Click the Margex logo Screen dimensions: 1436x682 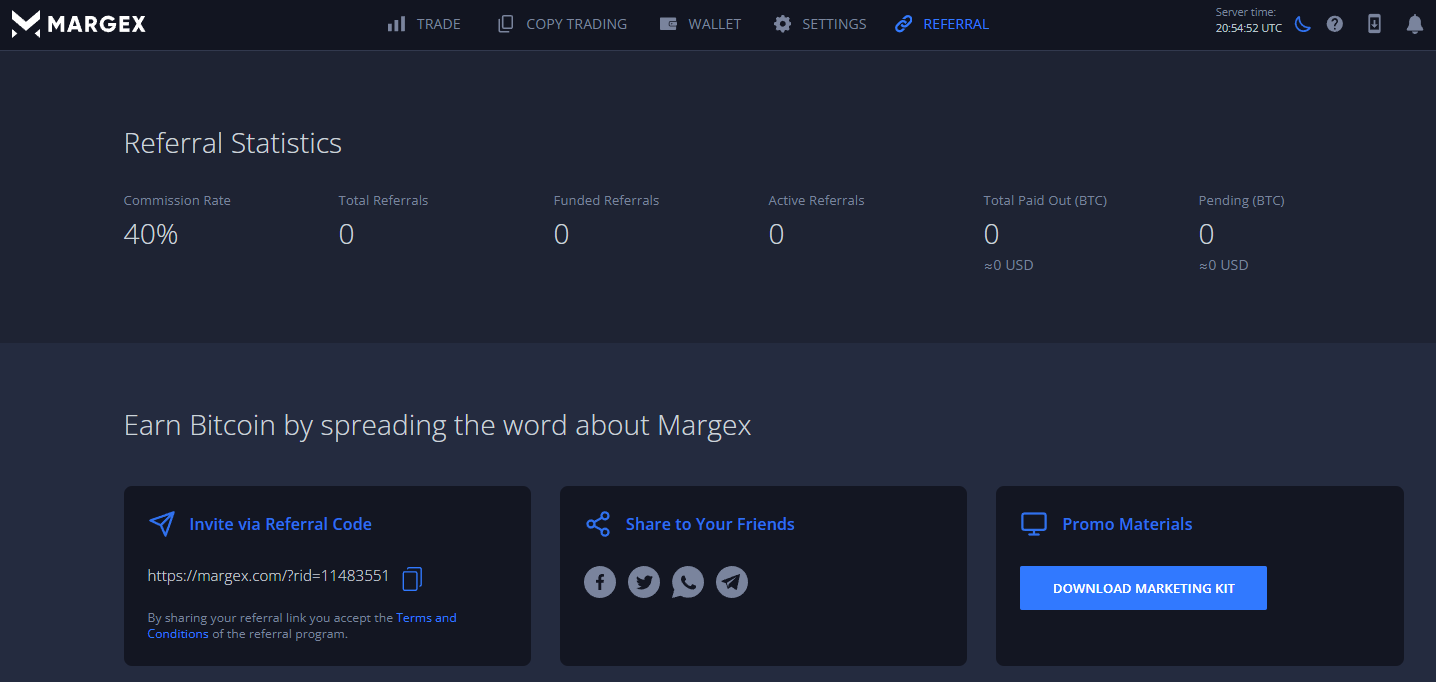pyautogui.click(x=78, y=24)
